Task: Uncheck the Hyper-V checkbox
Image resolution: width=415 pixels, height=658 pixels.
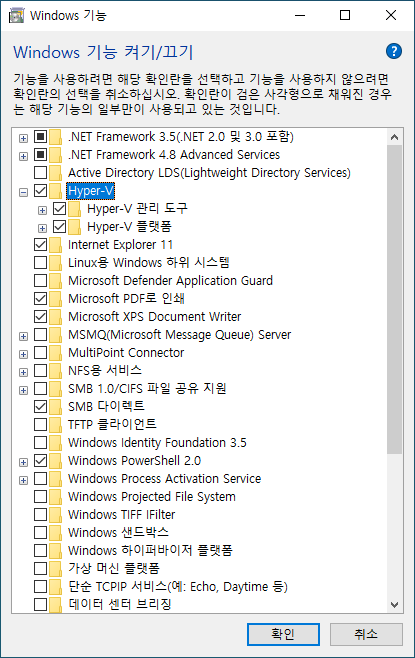Action: click(40, 191)
